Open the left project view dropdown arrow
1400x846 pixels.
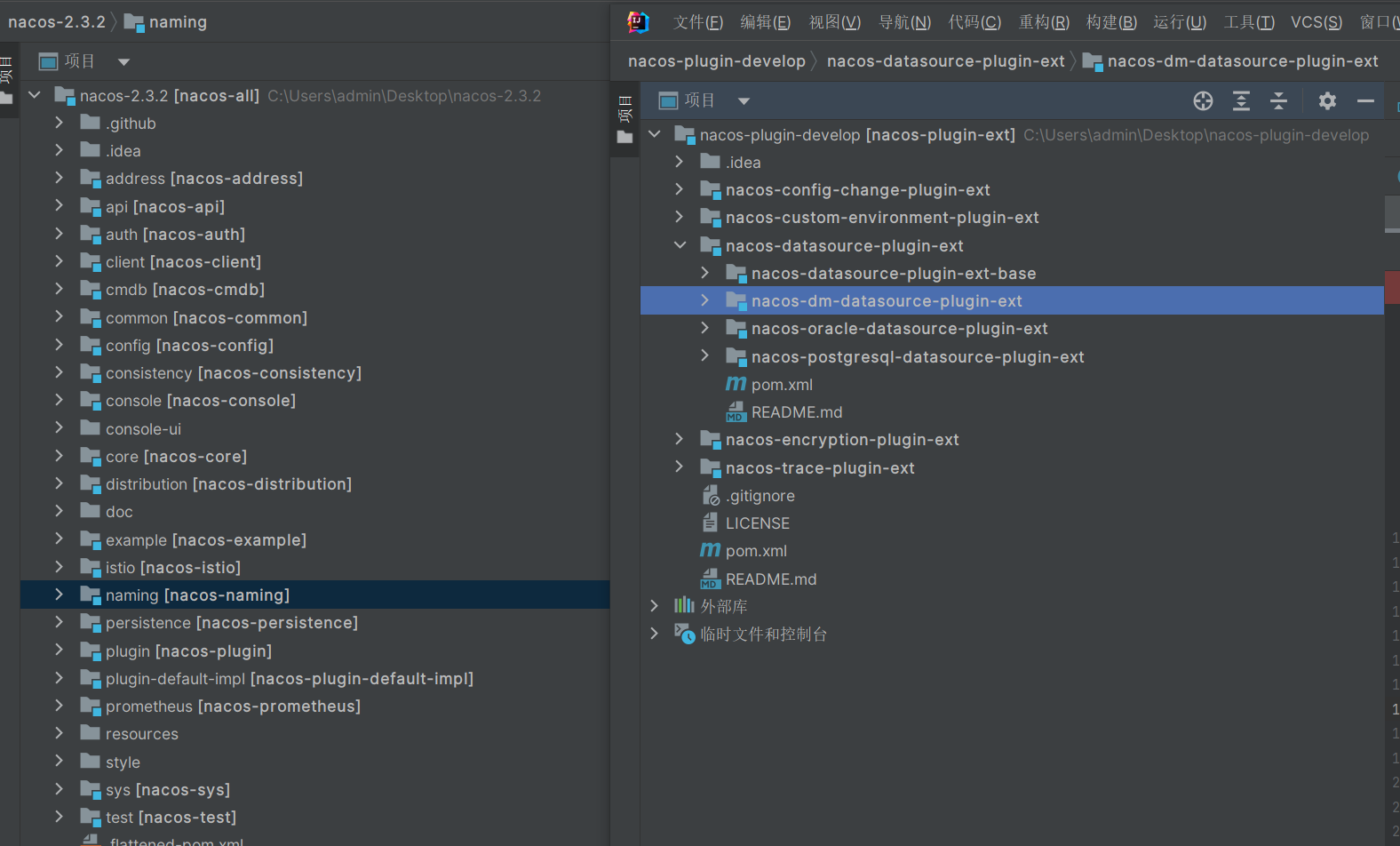point(123,62)
